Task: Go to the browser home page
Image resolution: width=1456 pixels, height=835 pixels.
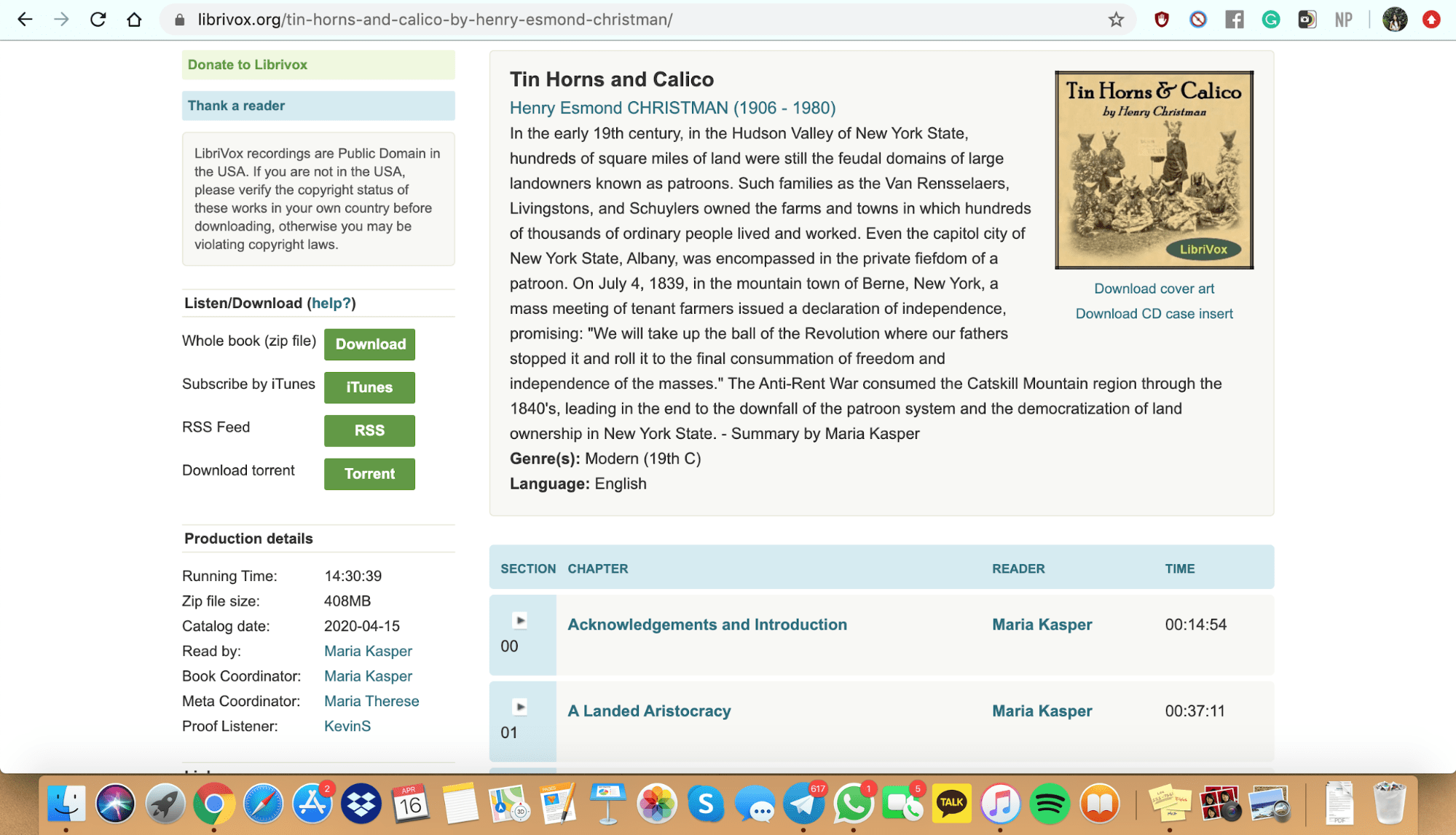Action: click(x=134, y=20)
